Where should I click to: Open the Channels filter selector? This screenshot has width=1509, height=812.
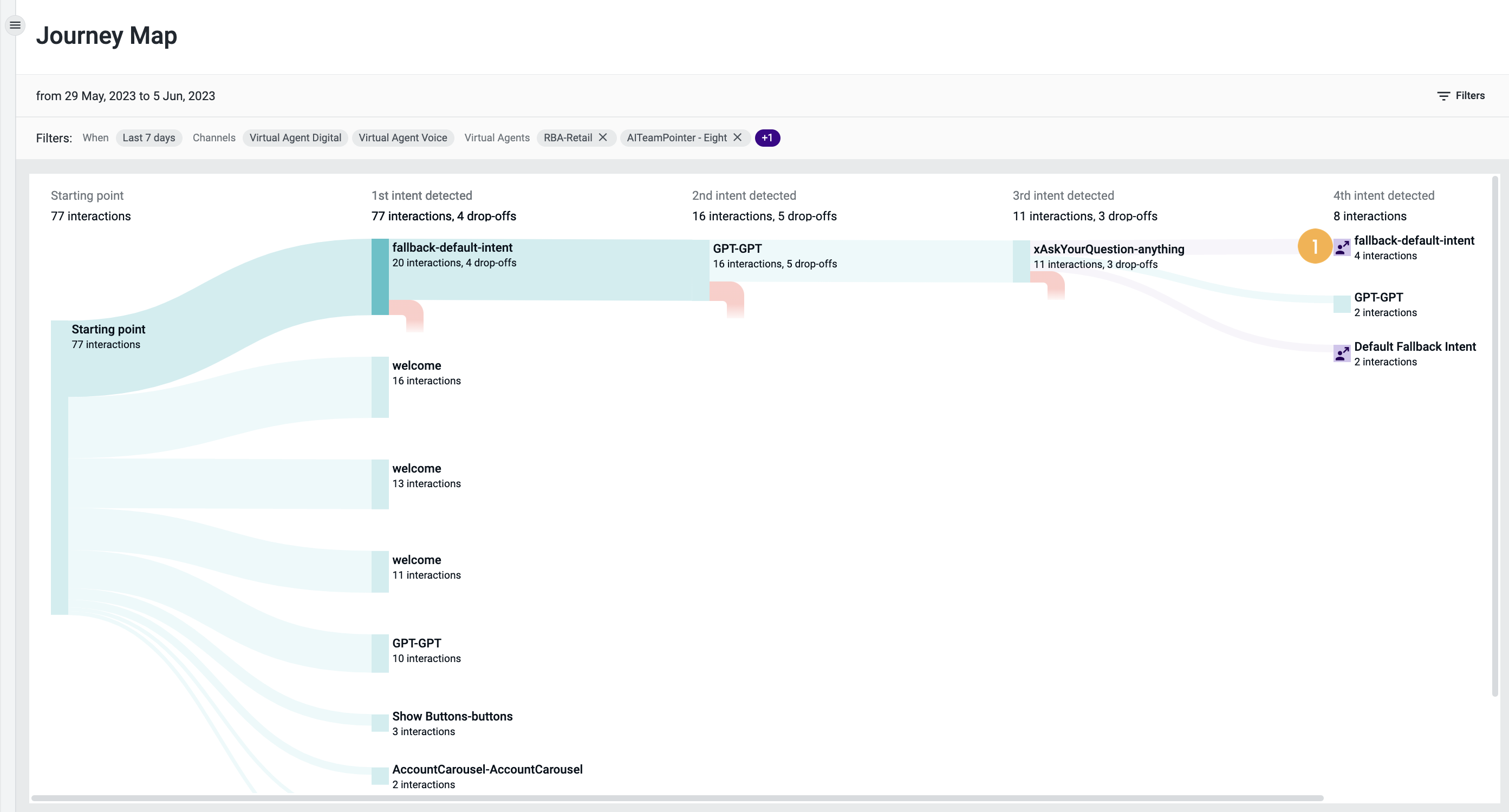(214, 137)
